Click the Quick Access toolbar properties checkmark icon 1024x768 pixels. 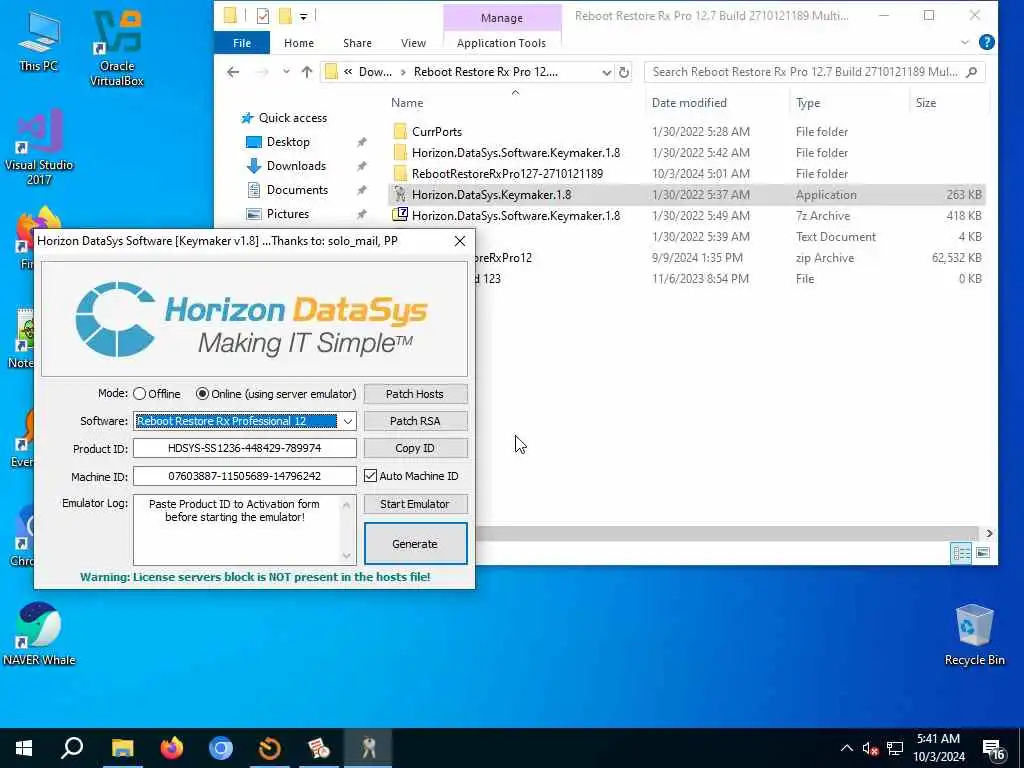[263, 16]
